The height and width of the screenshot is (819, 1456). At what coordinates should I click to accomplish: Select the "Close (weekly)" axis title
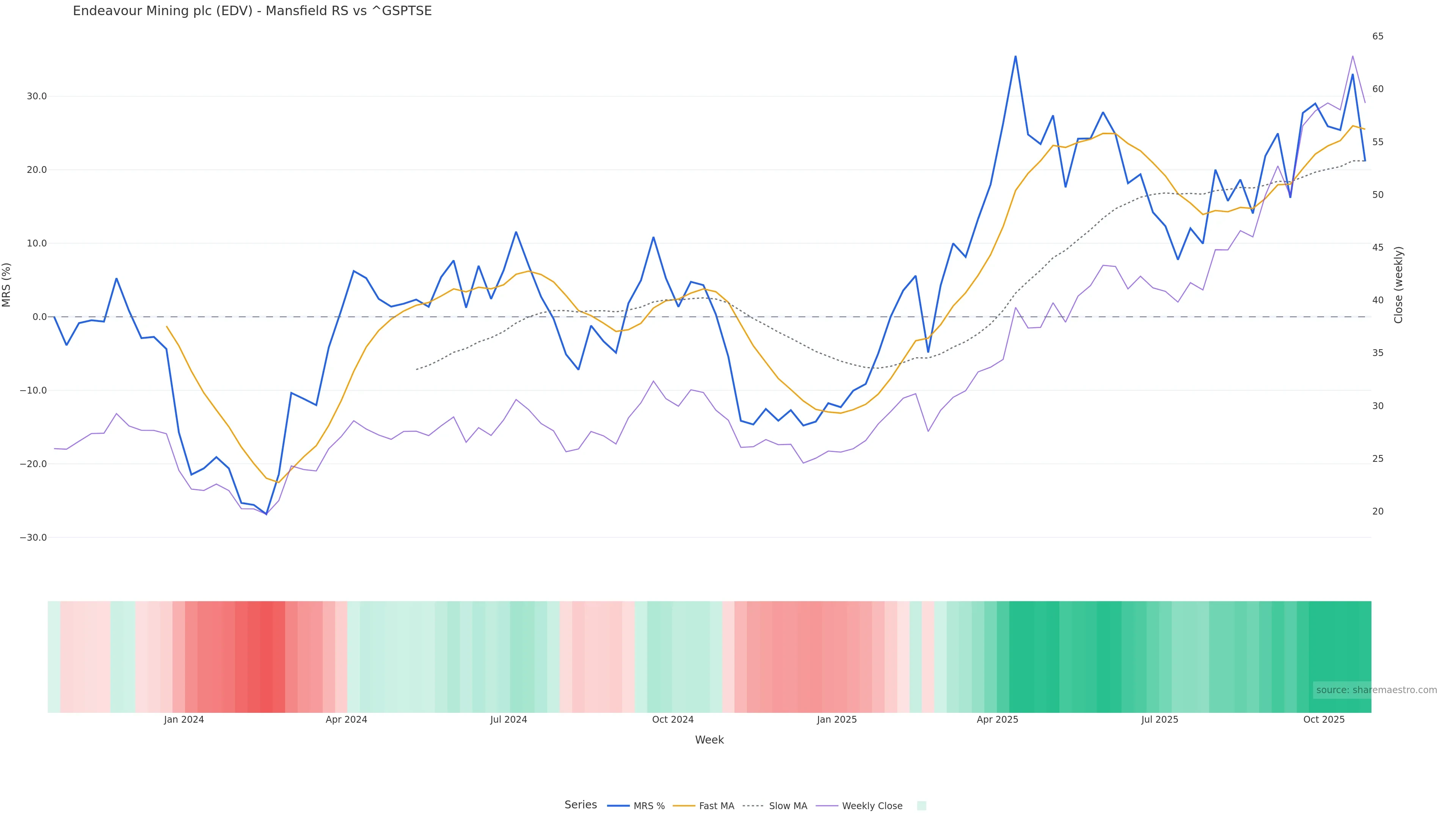point(1398,284)
